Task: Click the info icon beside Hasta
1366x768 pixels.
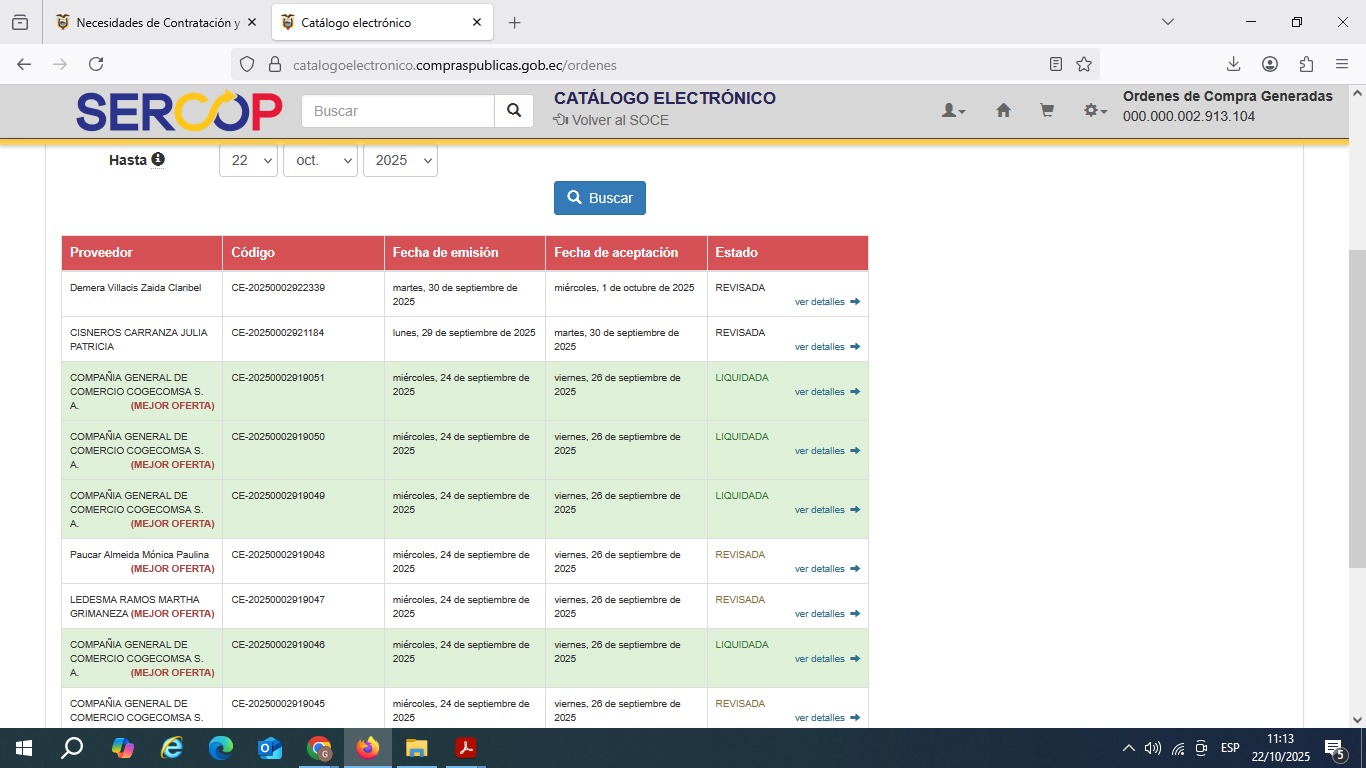Action: 158,160
